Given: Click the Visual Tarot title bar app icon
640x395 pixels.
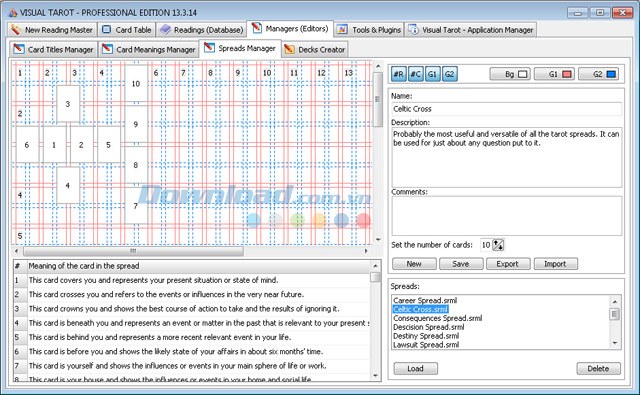Looking at the screenshot, I should coord(13,13).
